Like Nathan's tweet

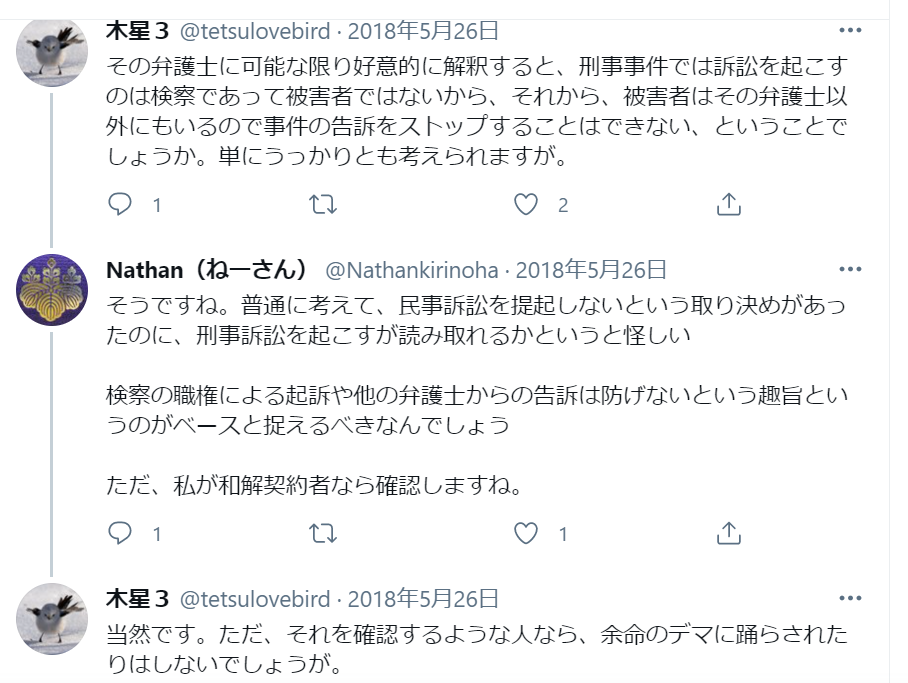pos(526,533)
